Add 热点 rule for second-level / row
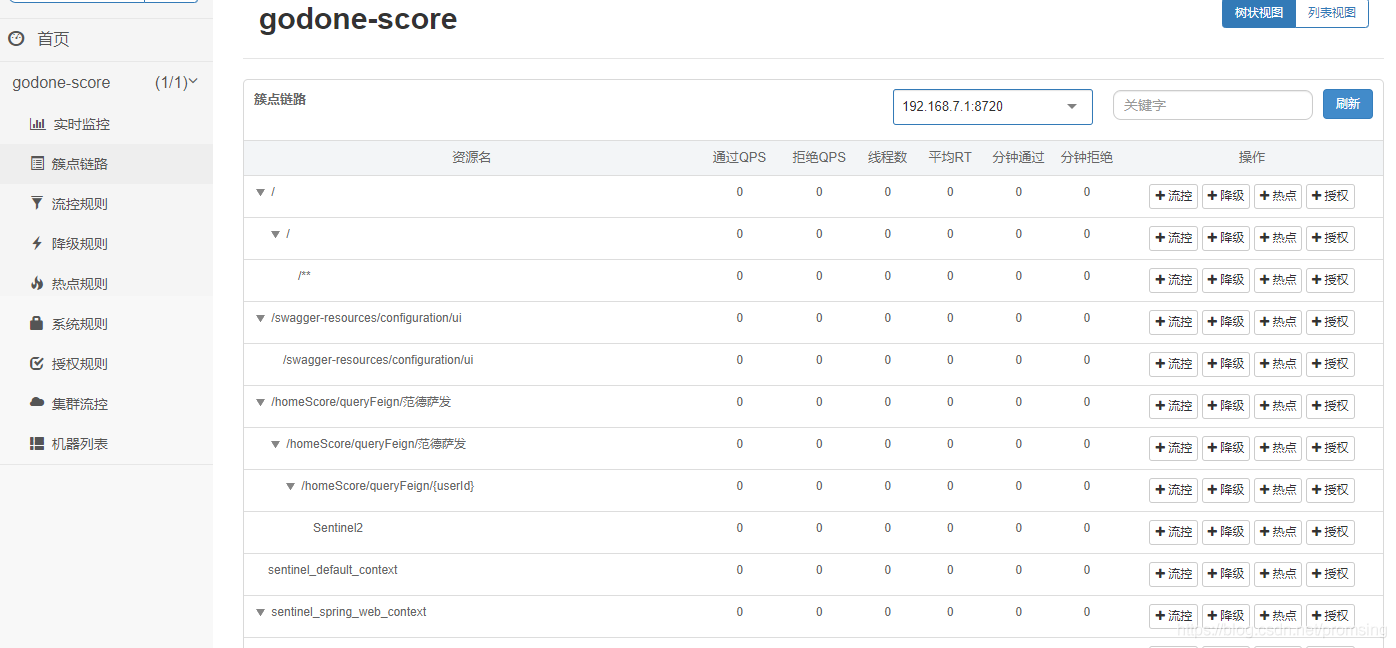 1278,238
